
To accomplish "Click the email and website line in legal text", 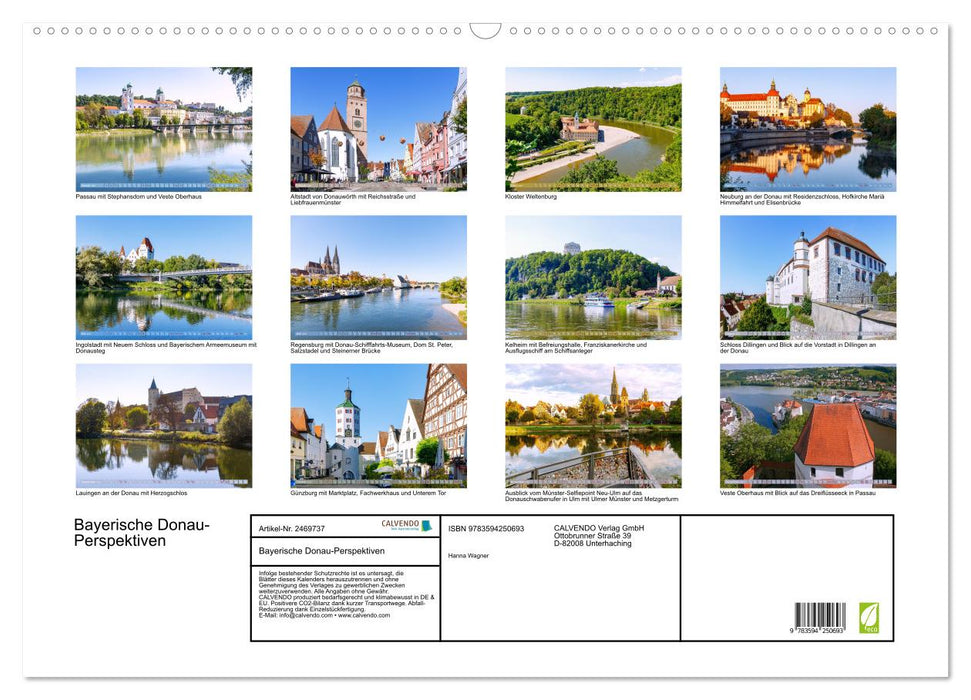I will pyautogui.click(x=324, y=615).
